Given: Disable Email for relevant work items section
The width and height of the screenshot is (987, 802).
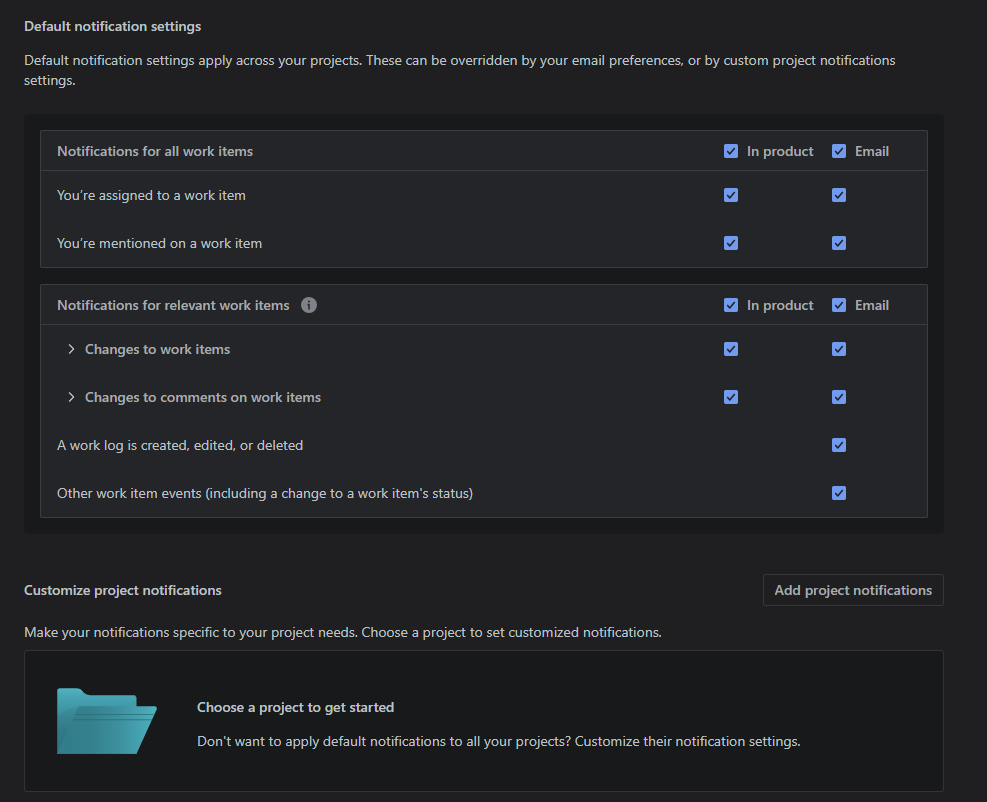Looking at the screenshot, I should point(839,305).
